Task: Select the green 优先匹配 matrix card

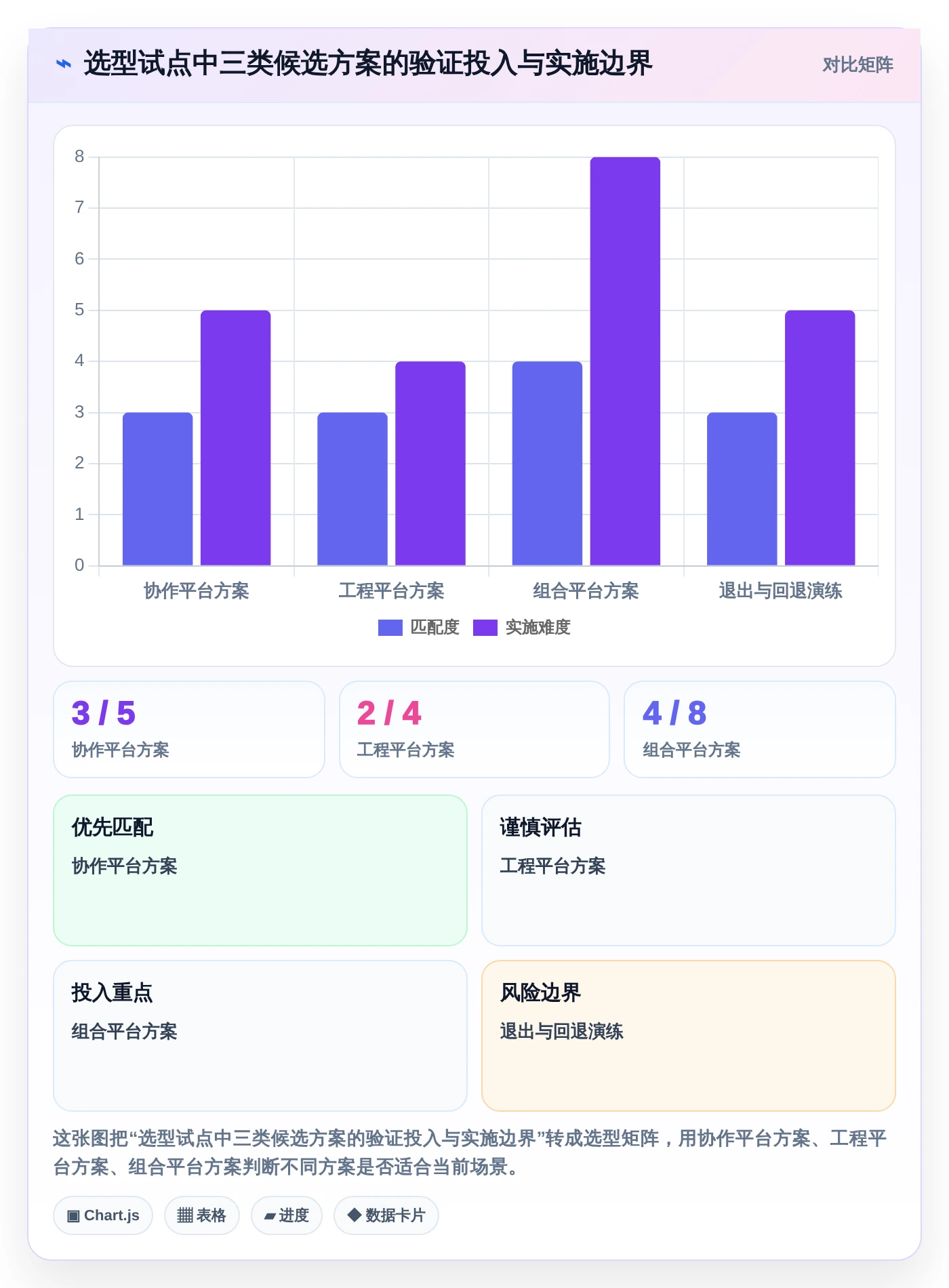Action: tap(260, 870)
